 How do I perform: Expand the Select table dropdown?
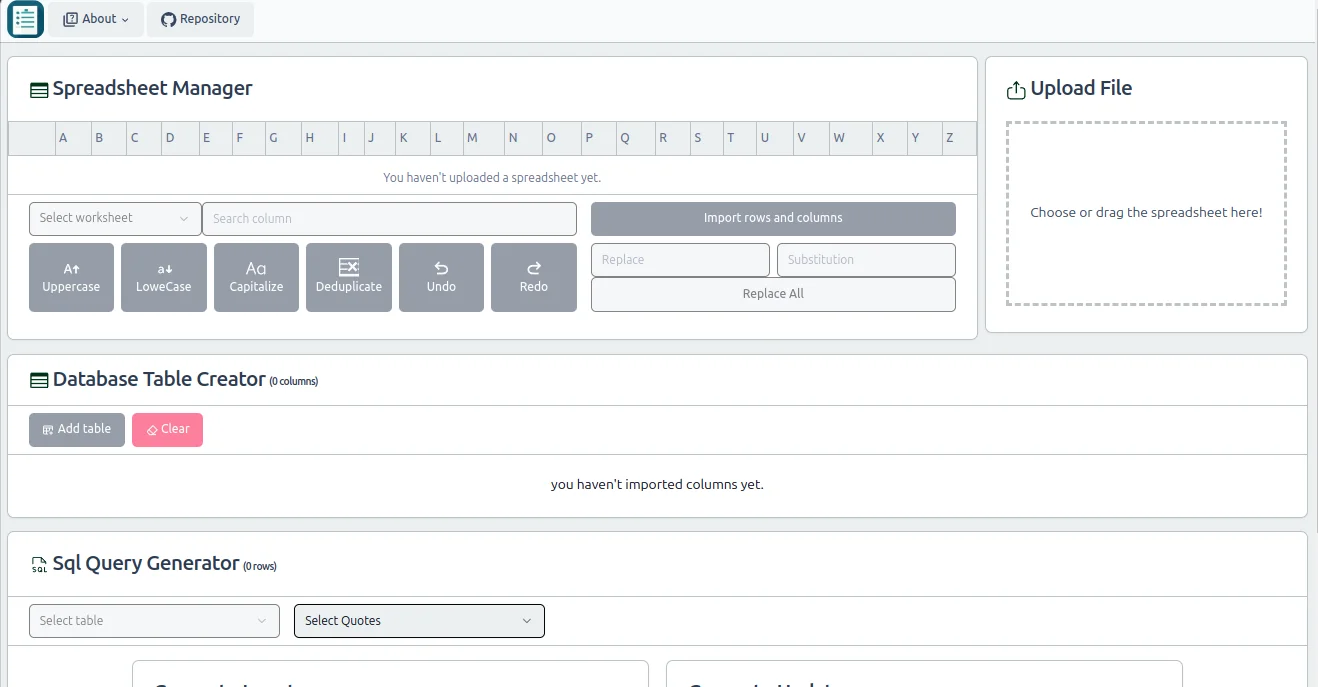click(154, 621)
